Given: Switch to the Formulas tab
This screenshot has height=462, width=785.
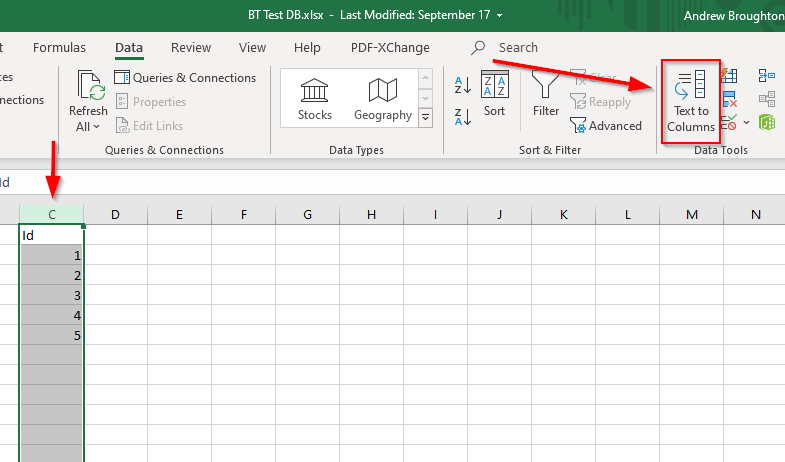Looking at the screenshot, I should [59, 48].
